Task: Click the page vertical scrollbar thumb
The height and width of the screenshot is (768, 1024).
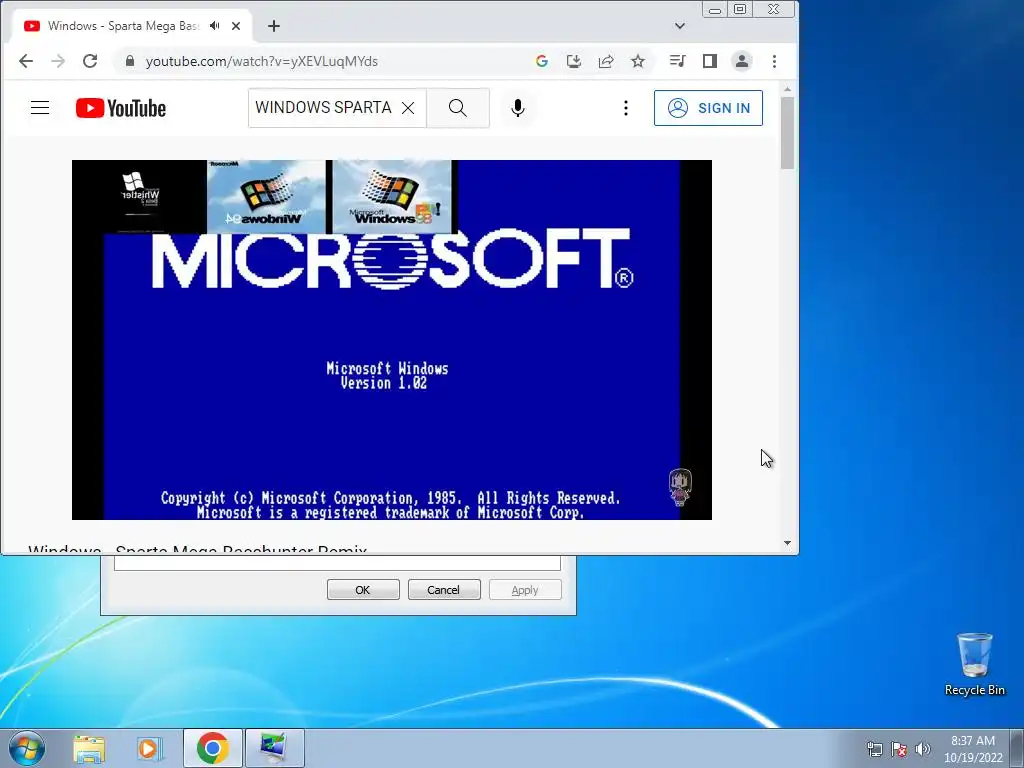Action: click(788, 133)
